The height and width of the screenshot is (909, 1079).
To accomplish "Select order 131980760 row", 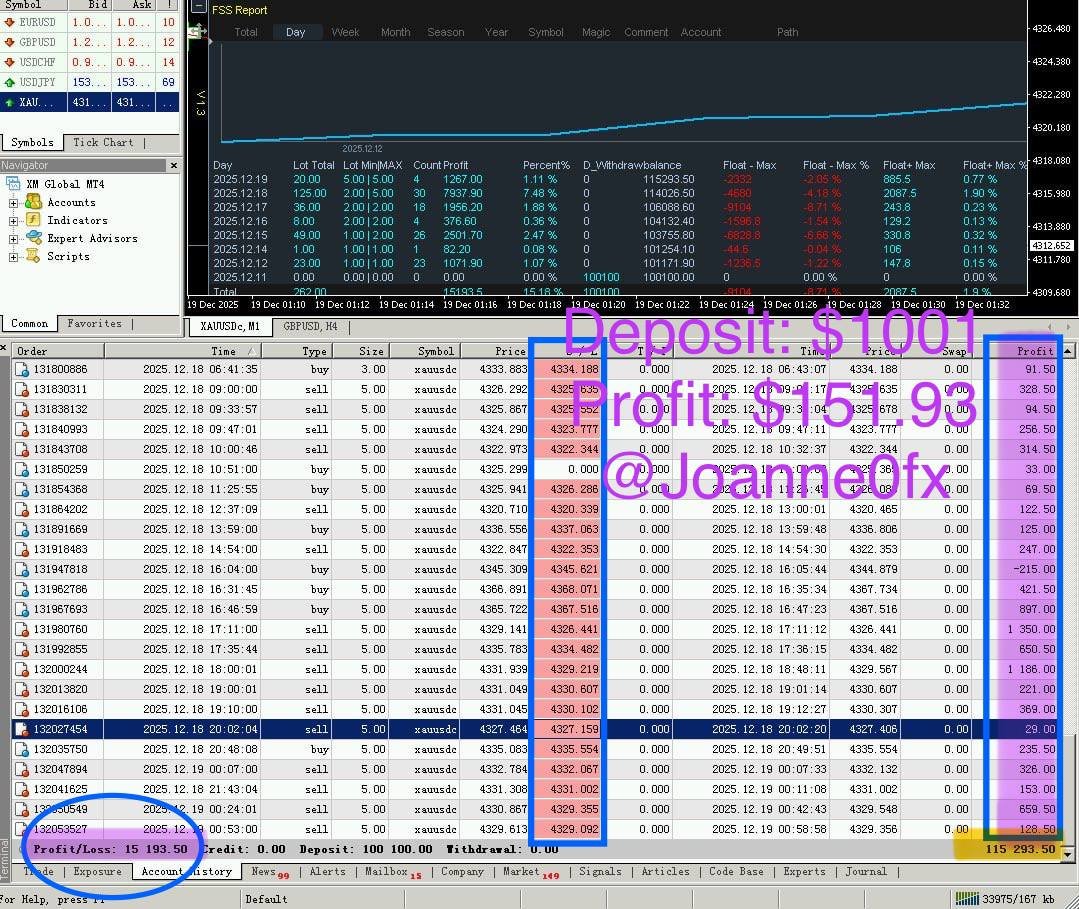I will coord(535,629).
